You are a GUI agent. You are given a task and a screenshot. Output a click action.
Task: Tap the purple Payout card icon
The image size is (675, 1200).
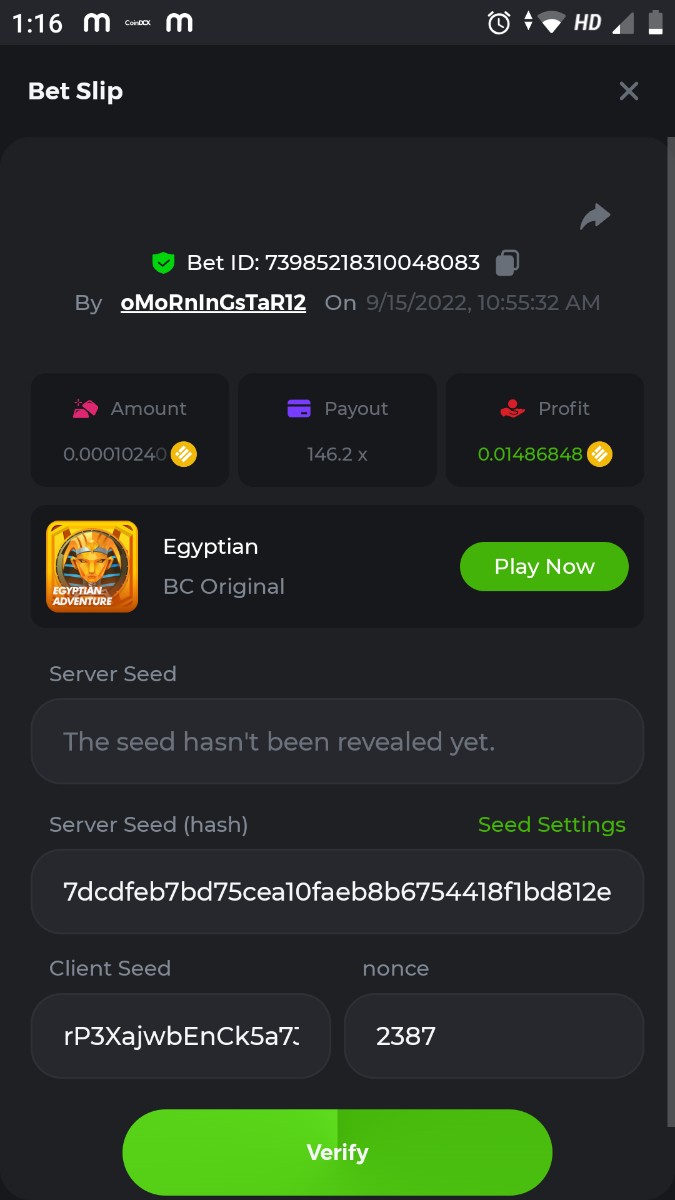[299, 408]
